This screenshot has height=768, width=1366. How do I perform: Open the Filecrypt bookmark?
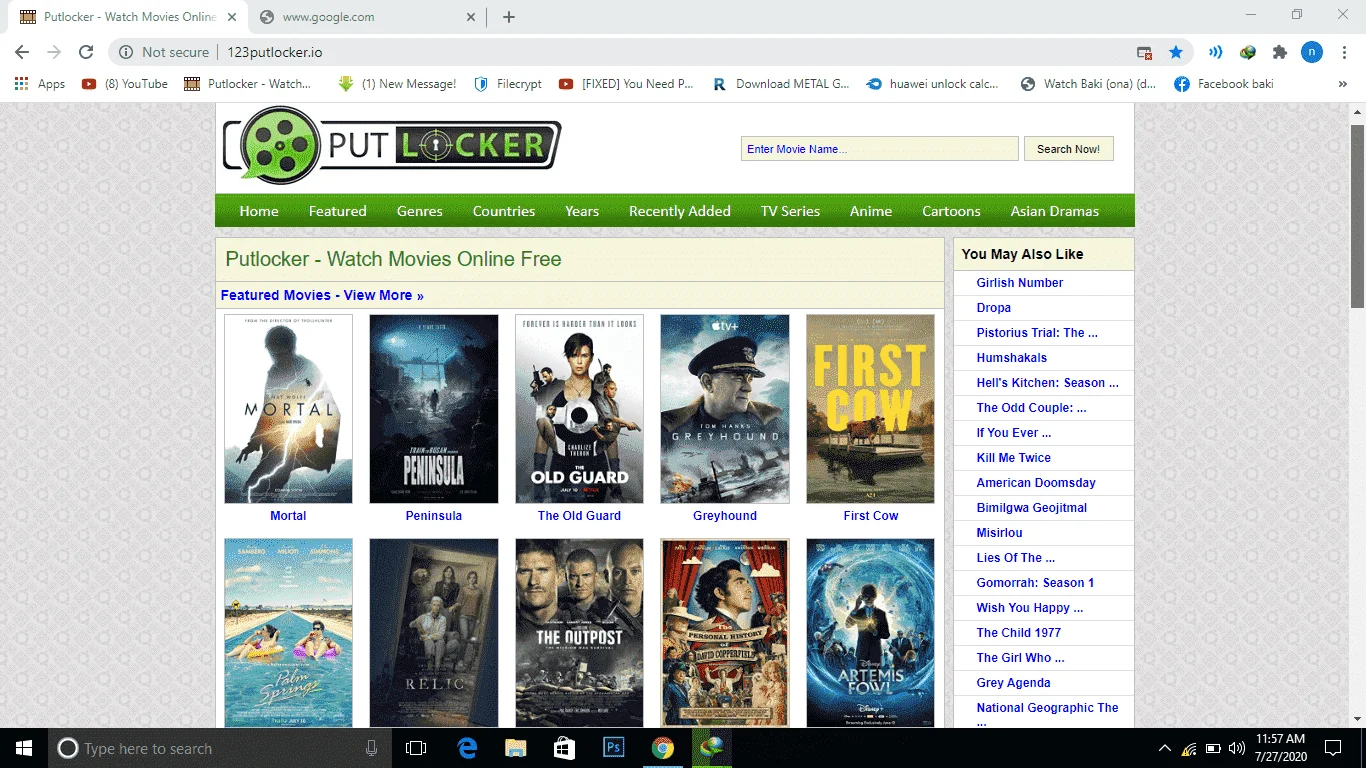pos(508,84)
